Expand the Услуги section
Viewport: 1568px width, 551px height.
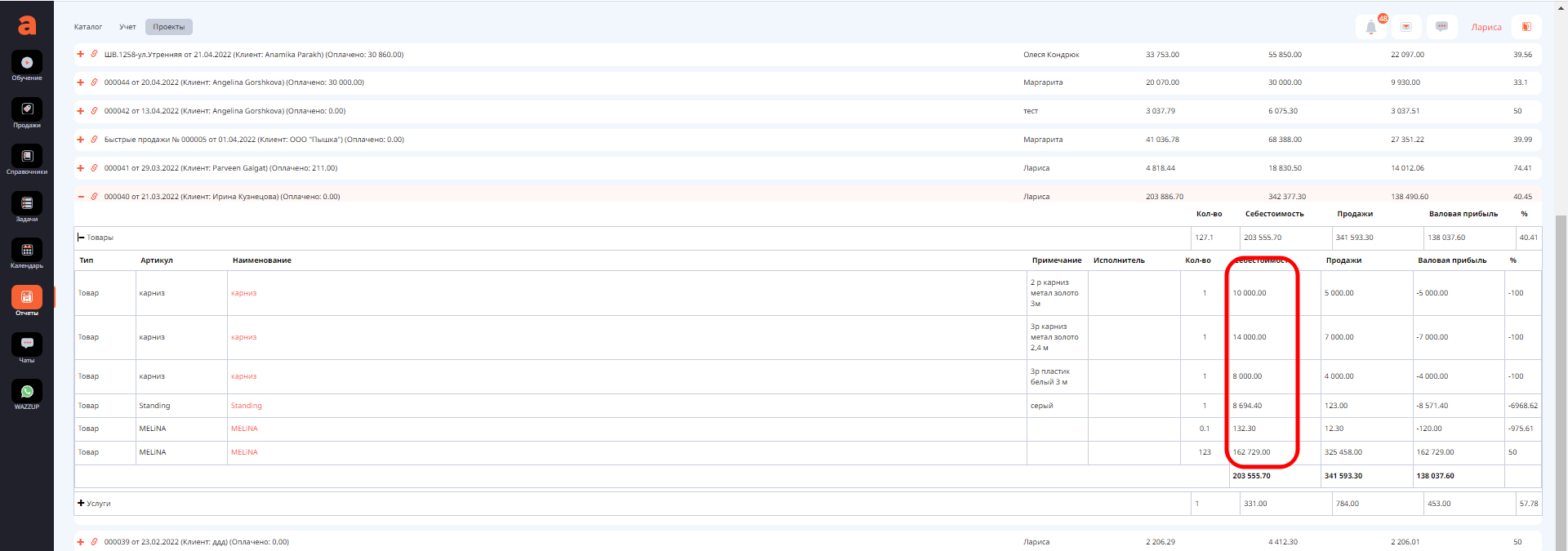(x=81, y=504)
